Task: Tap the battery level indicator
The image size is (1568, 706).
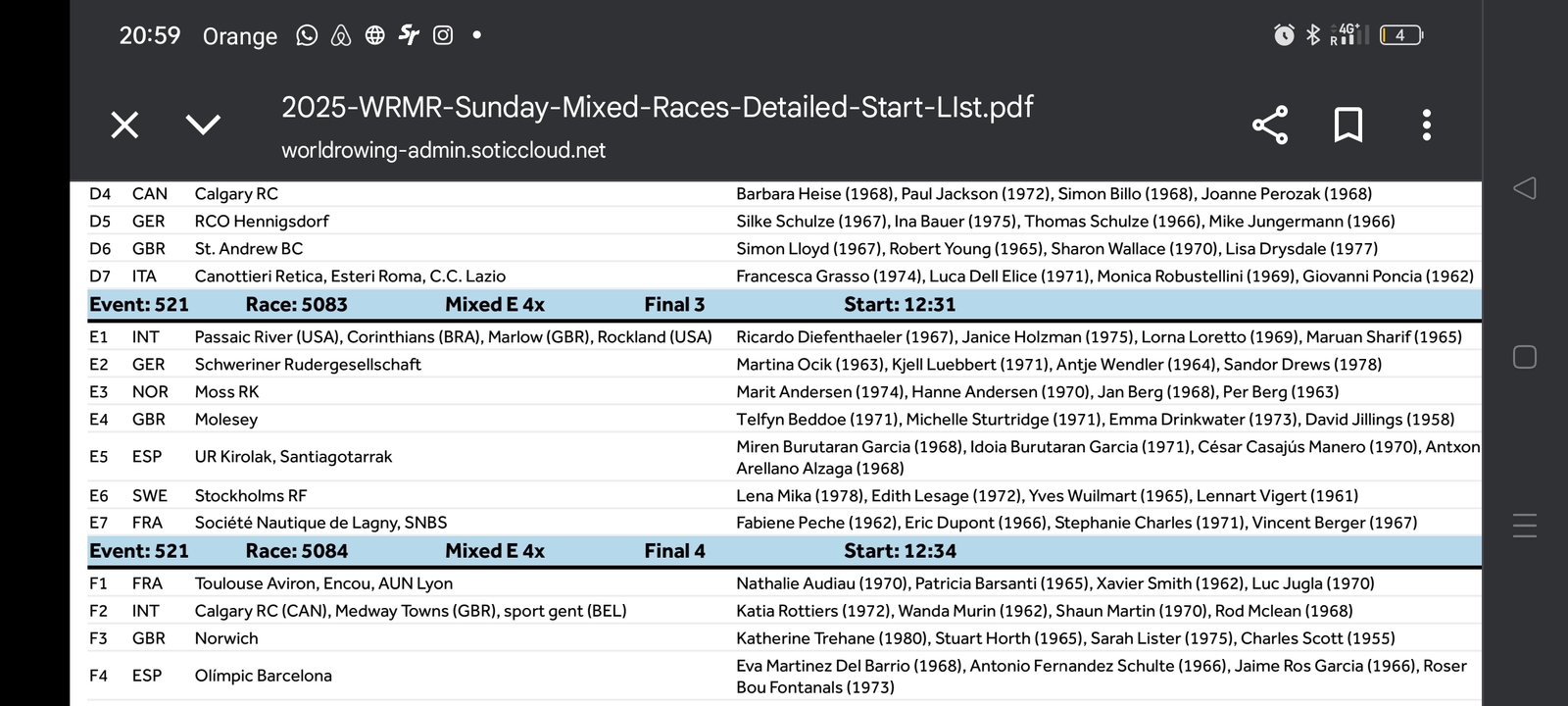Action: click(x=1400, y=35)
